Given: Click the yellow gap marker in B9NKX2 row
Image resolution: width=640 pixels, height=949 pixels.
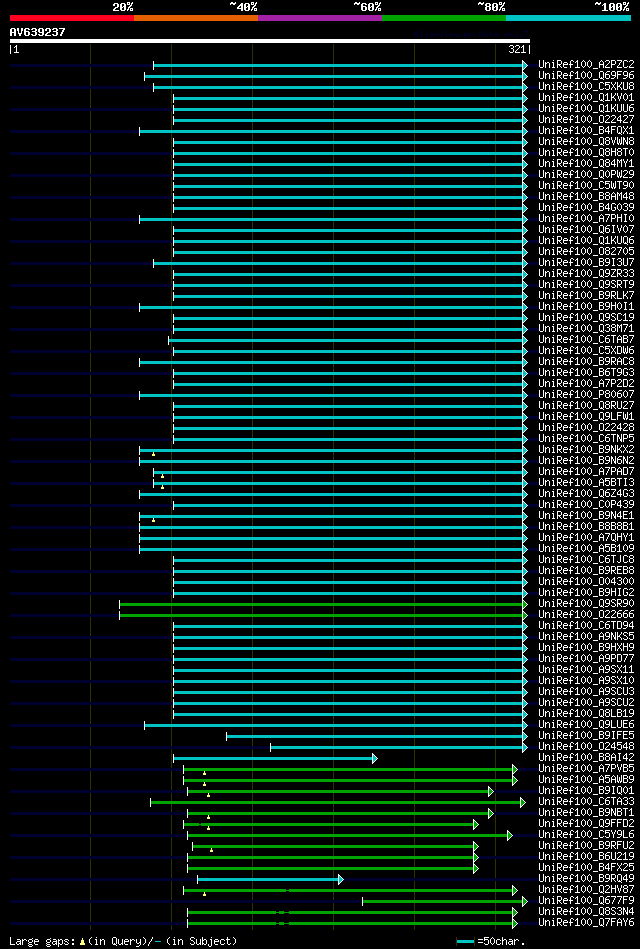Looking at the screenshot, I should (153, 454).
